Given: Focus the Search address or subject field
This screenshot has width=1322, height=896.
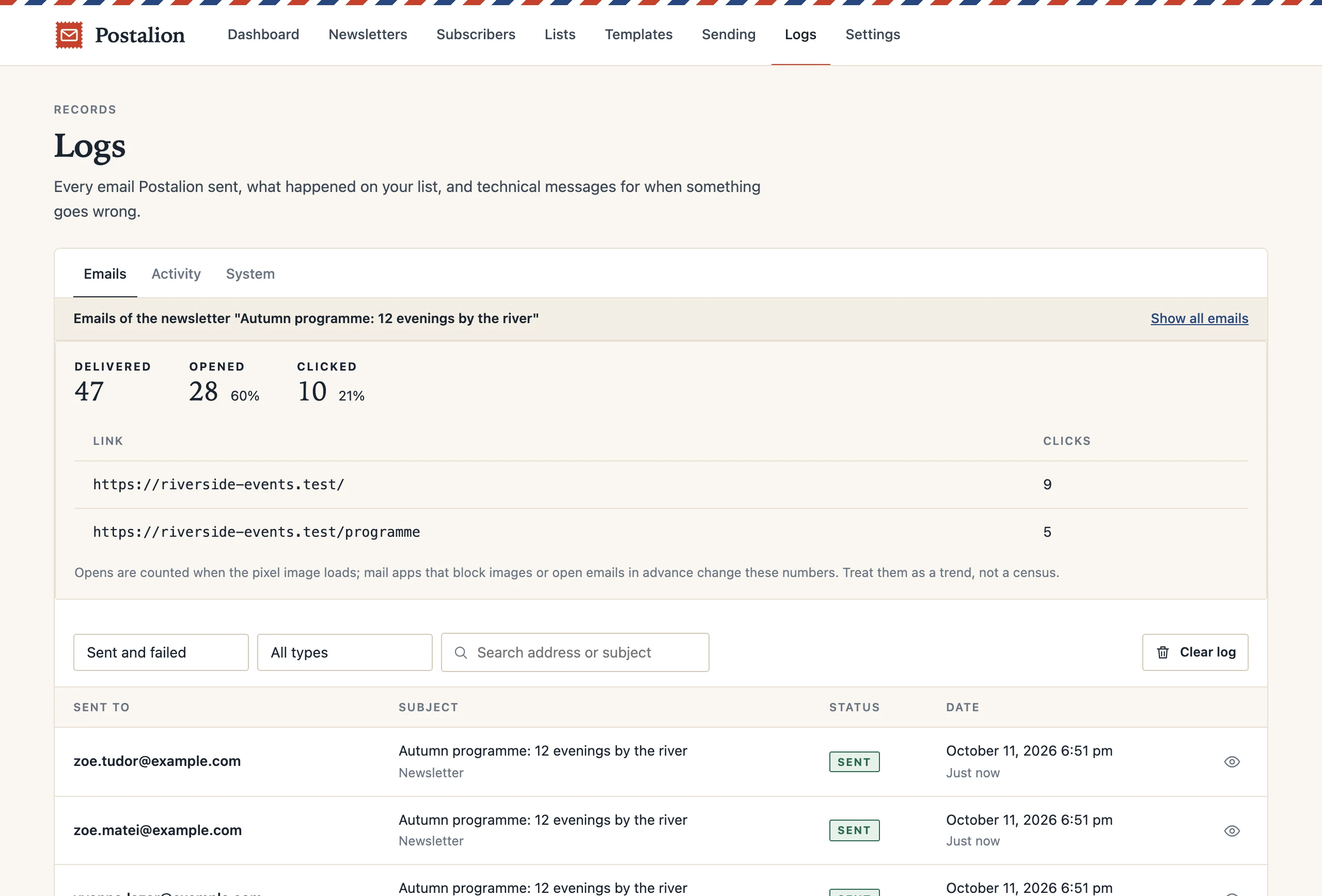Looking at the screenshot, I should (x=575, y=653).
